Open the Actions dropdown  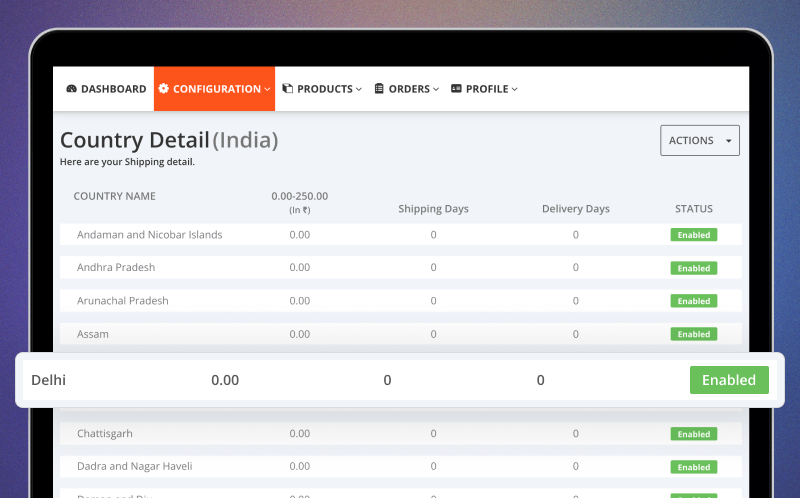699,140
